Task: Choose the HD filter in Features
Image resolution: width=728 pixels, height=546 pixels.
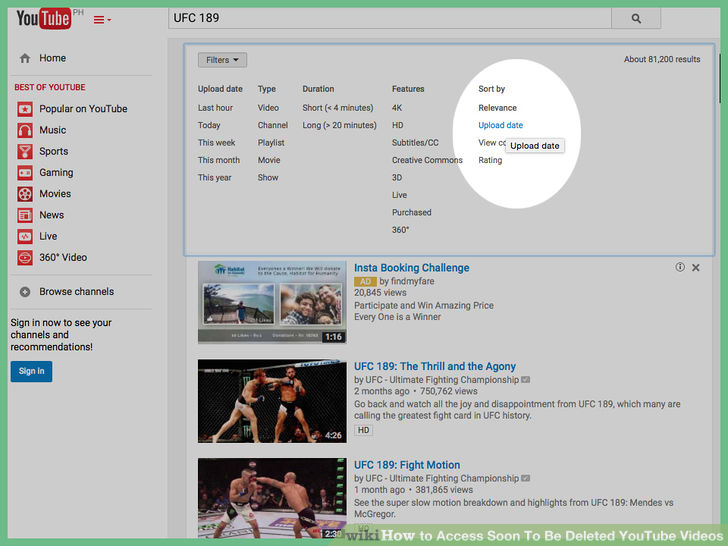Action: click(397, 125)
